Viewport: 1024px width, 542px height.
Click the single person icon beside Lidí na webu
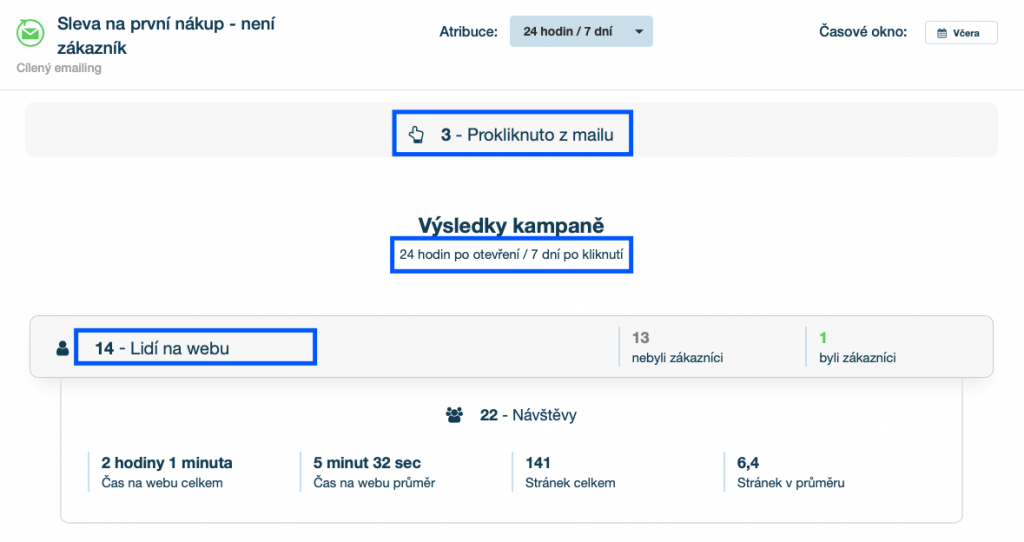point(63,349)
